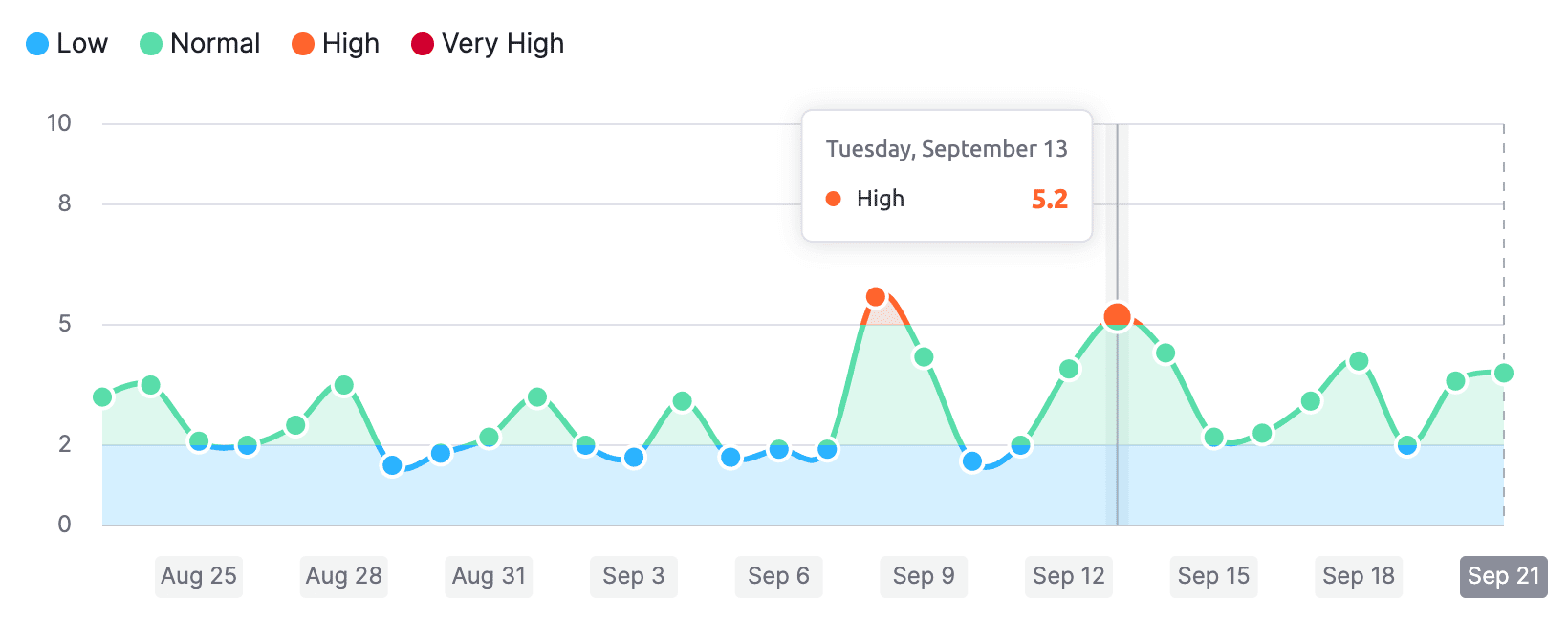Screen dimensions: 1568x621
Task: Select the Sep 18 date label
Action: [x=1359, y=576]
